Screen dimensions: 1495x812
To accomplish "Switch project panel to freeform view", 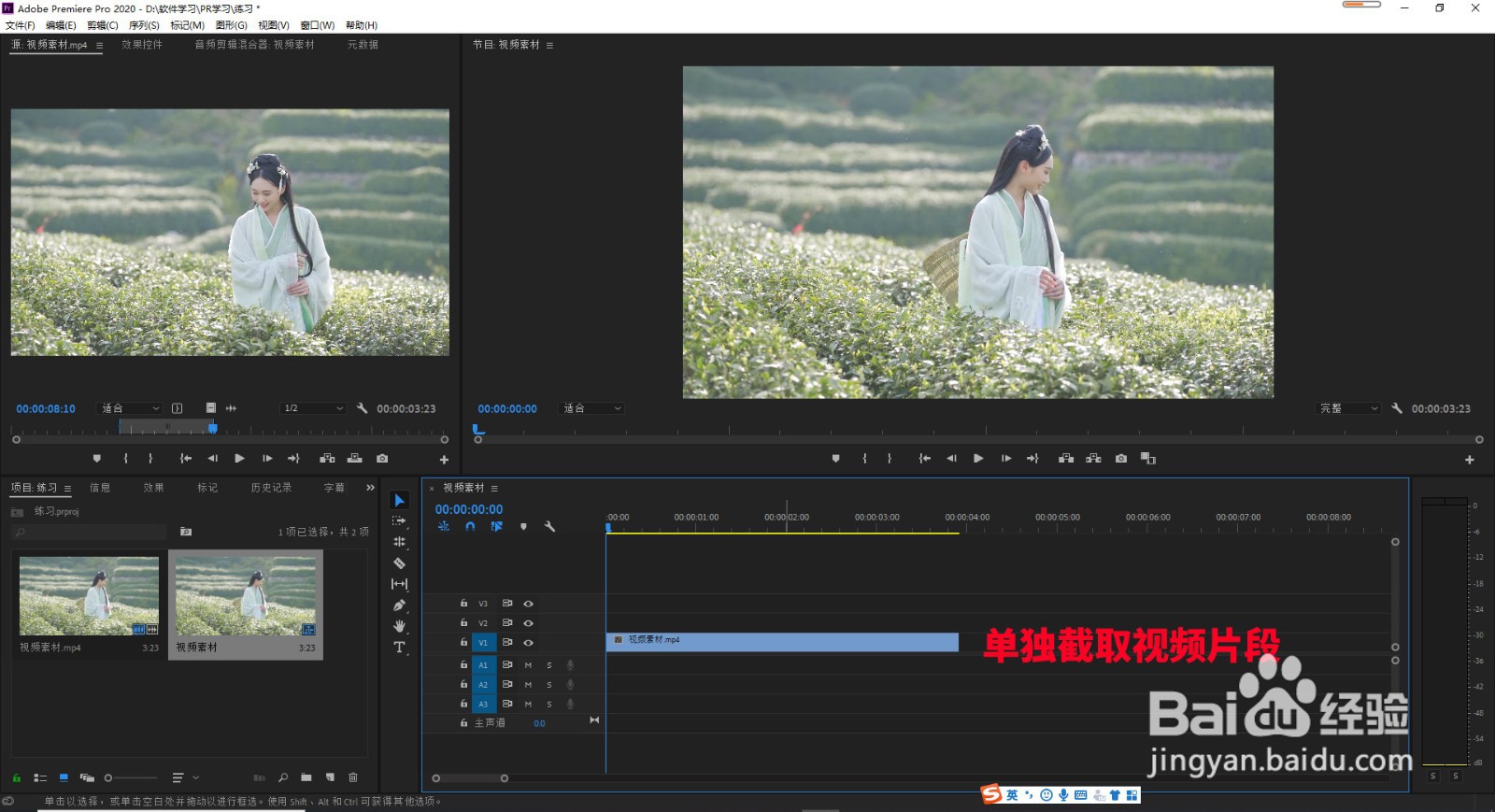I will click(87, 777).
